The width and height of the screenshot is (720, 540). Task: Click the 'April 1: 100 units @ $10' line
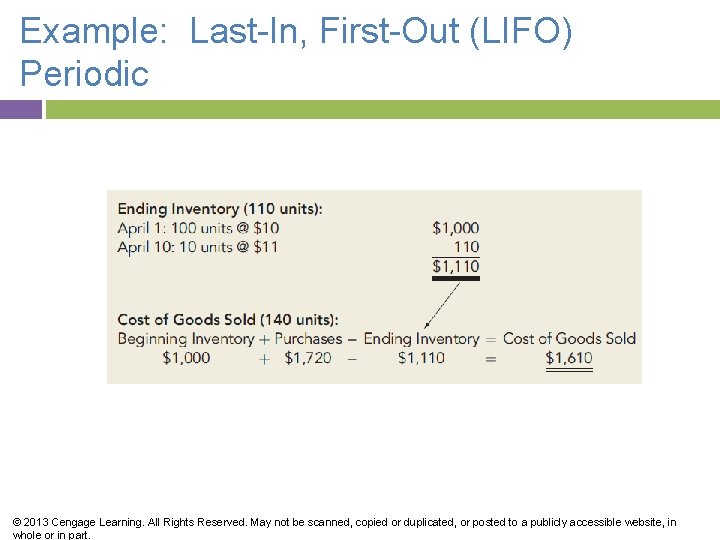[x=197, y=228]
